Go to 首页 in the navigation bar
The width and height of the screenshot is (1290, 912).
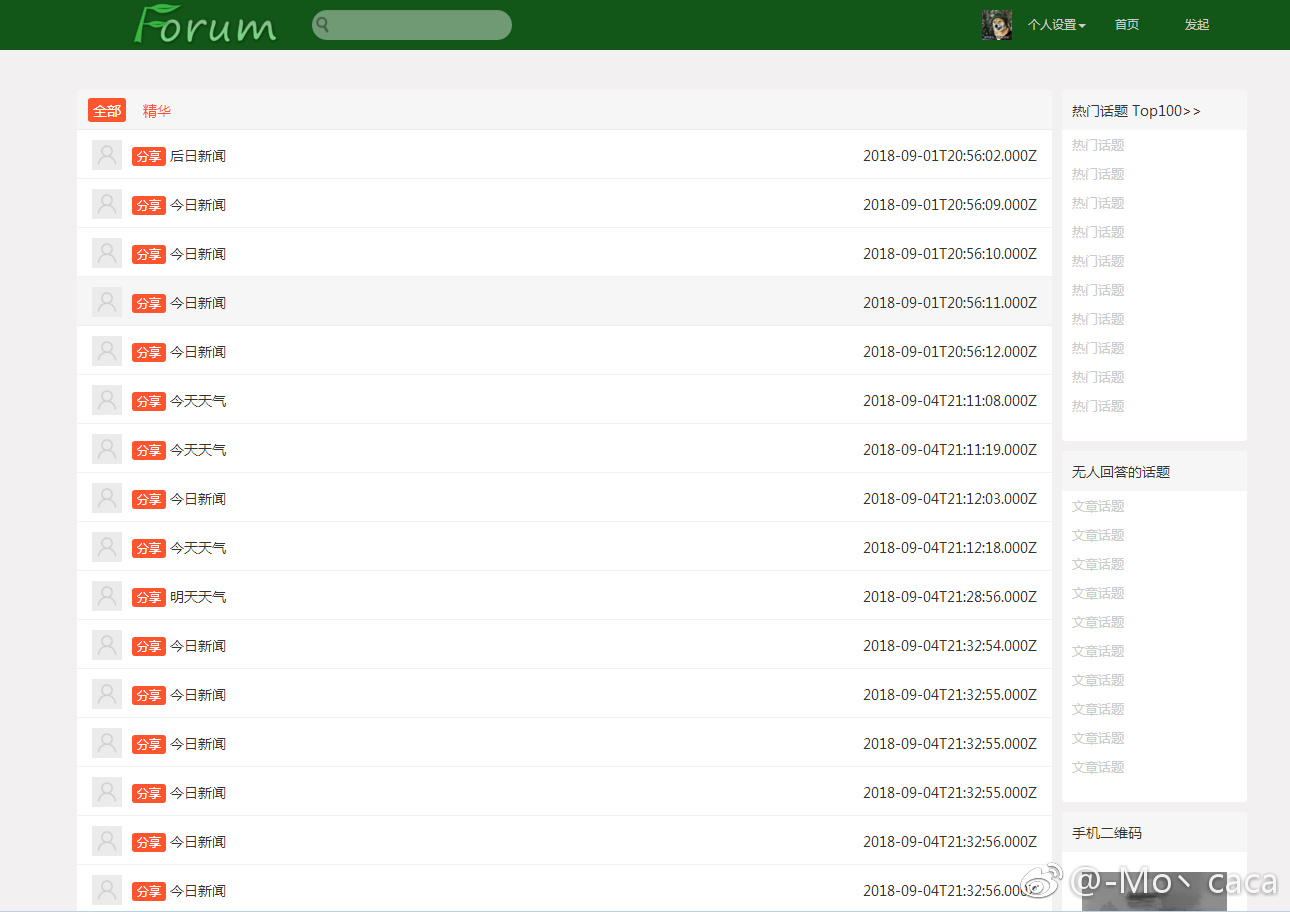(1127, 25)
